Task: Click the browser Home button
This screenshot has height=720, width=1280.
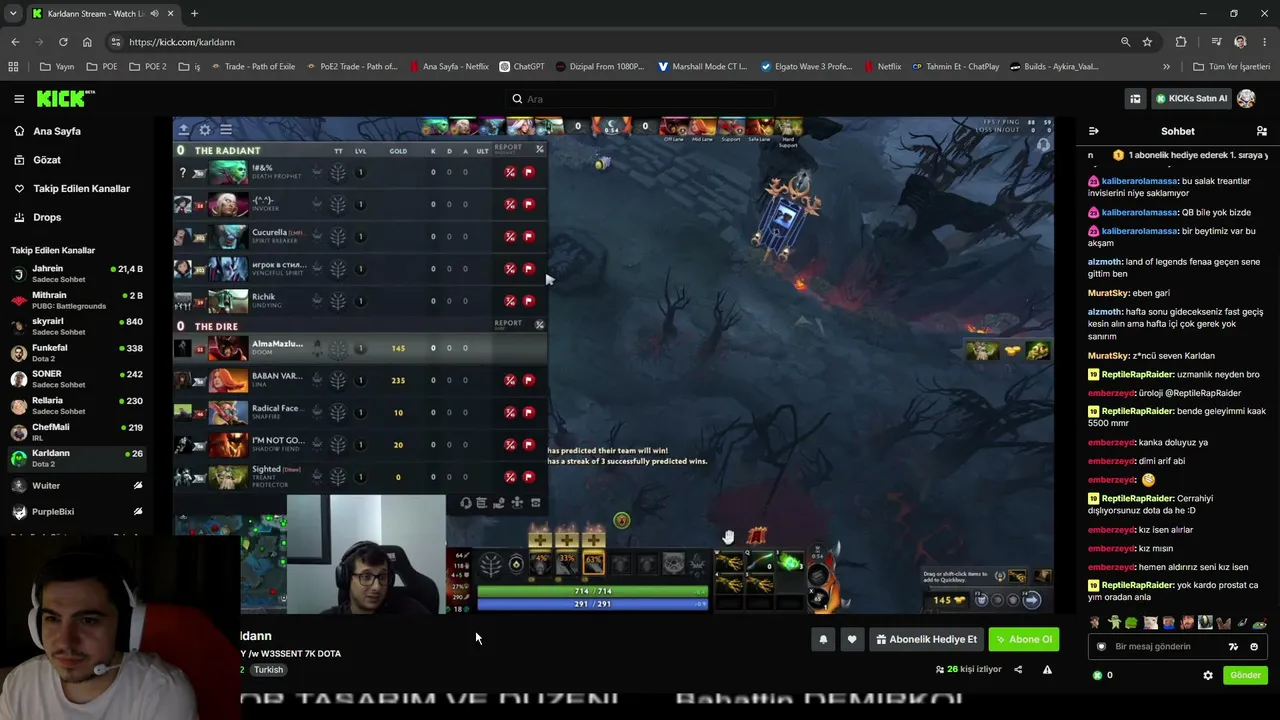Action: (x=87, y=42)
